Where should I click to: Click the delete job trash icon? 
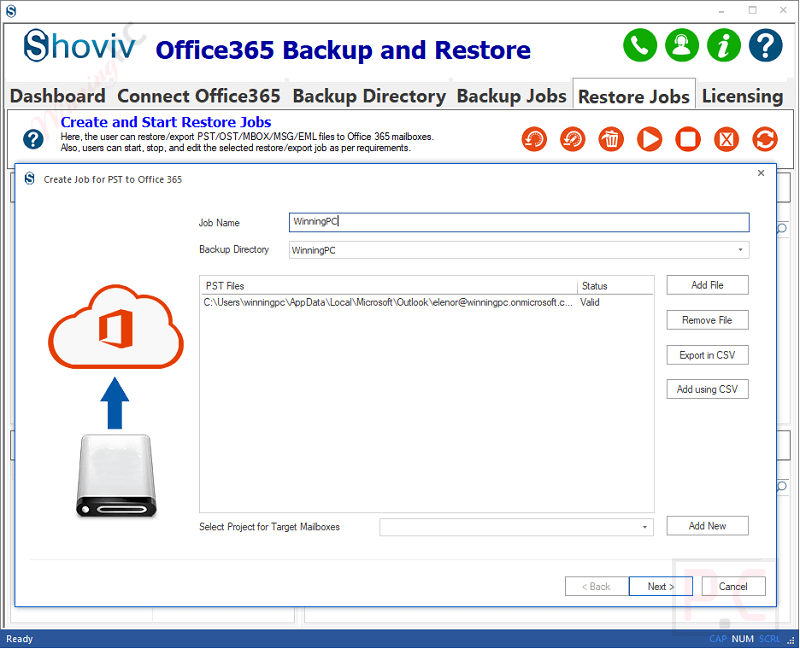(611, 139)
